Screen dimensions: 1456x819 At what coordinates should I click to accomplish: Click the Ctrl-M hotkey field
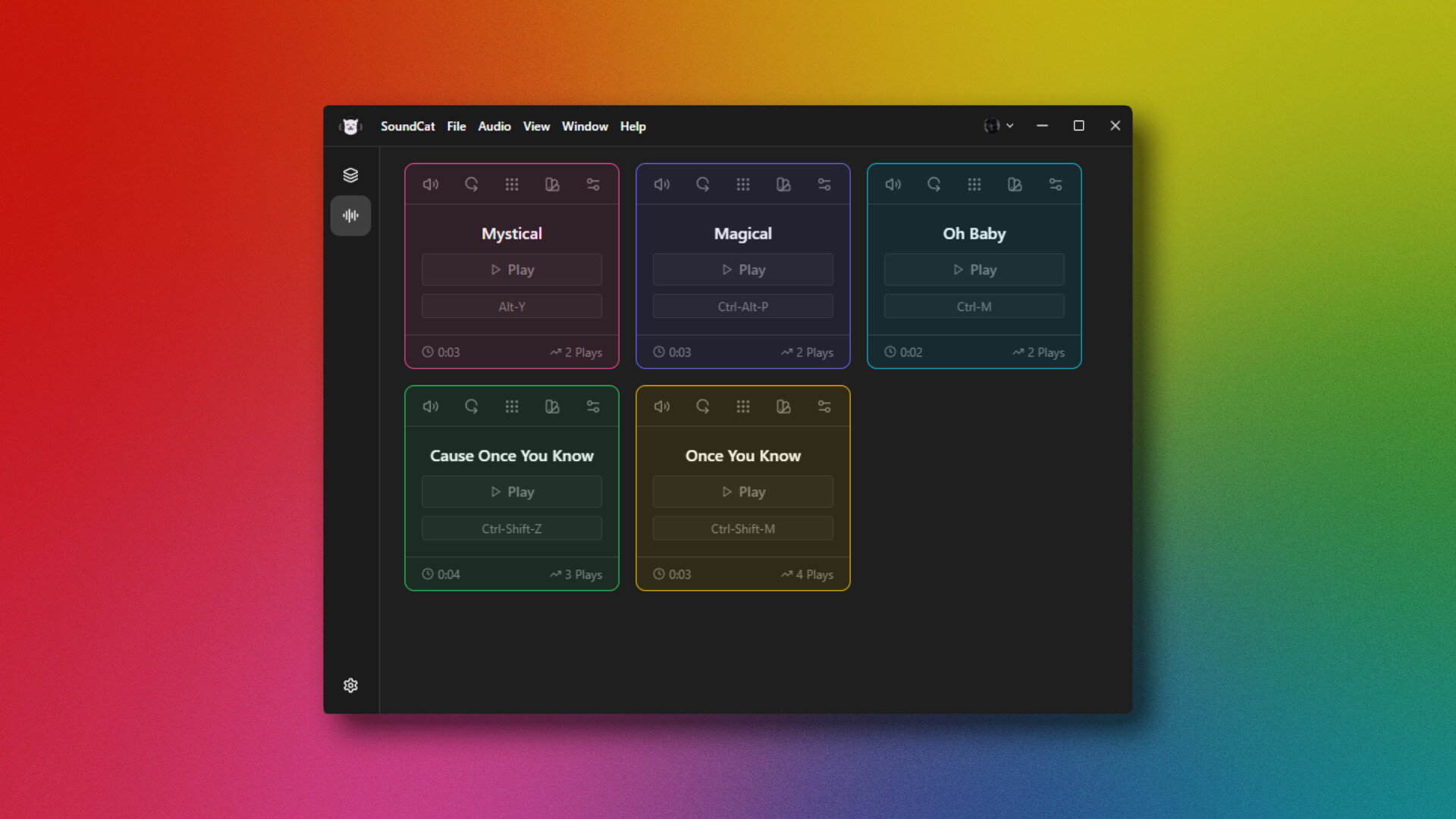[974, 307]
